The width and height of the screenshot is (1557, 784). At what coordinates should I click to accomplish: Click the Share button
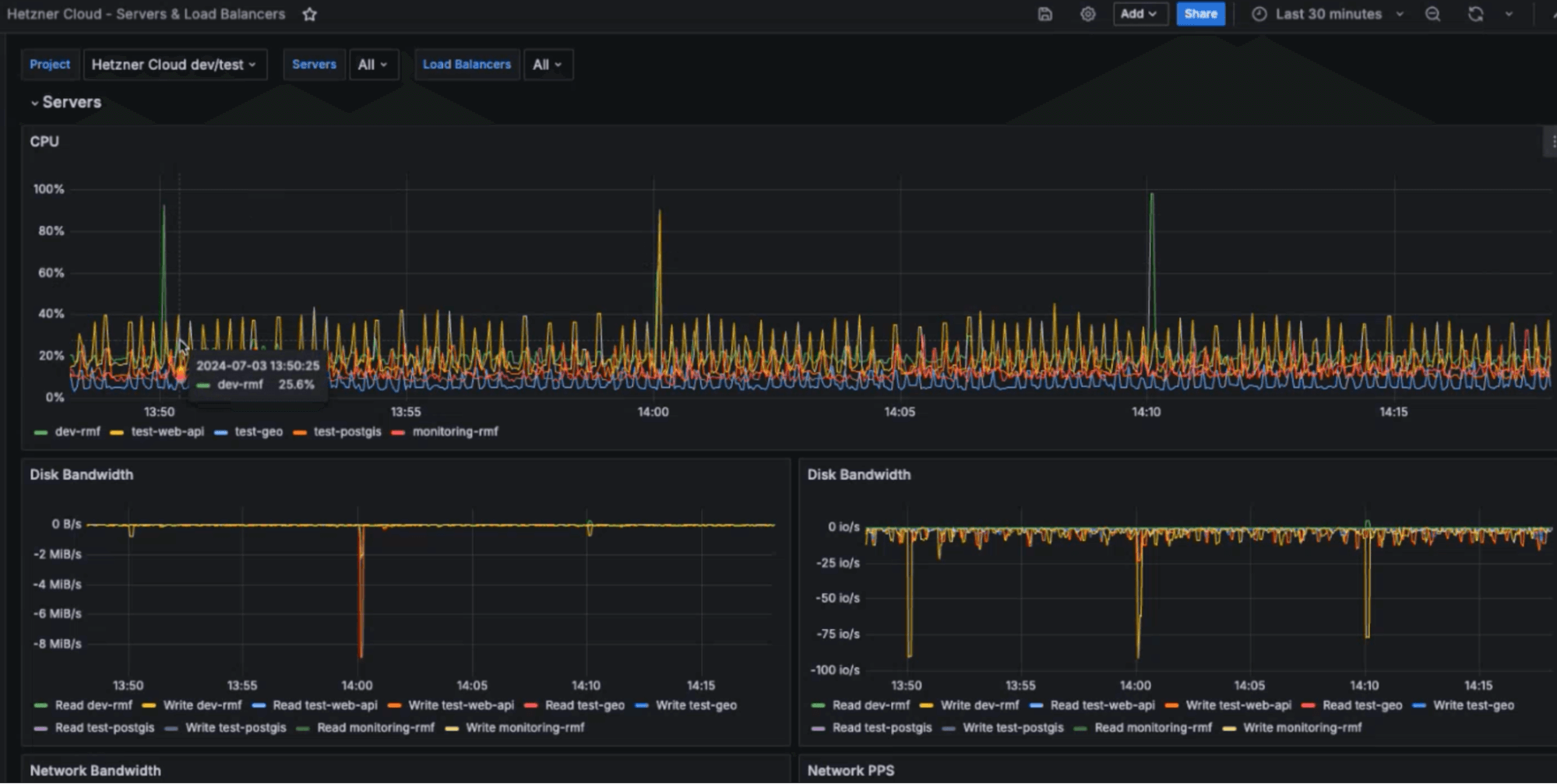pyautogui.click(x=1199, y=14)
